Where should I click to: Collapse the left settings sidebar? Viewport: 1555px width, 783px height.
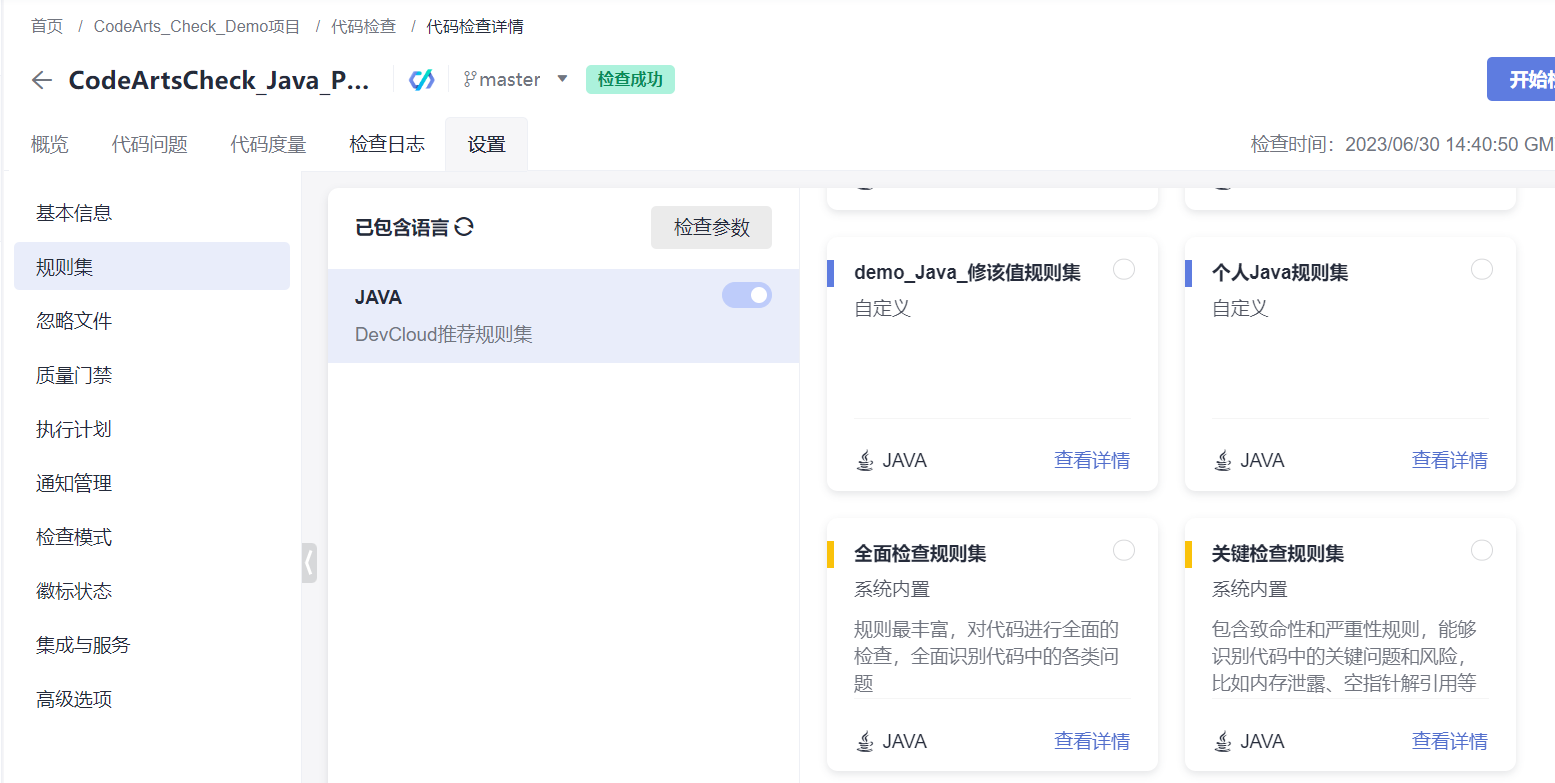tap(309, 563)
